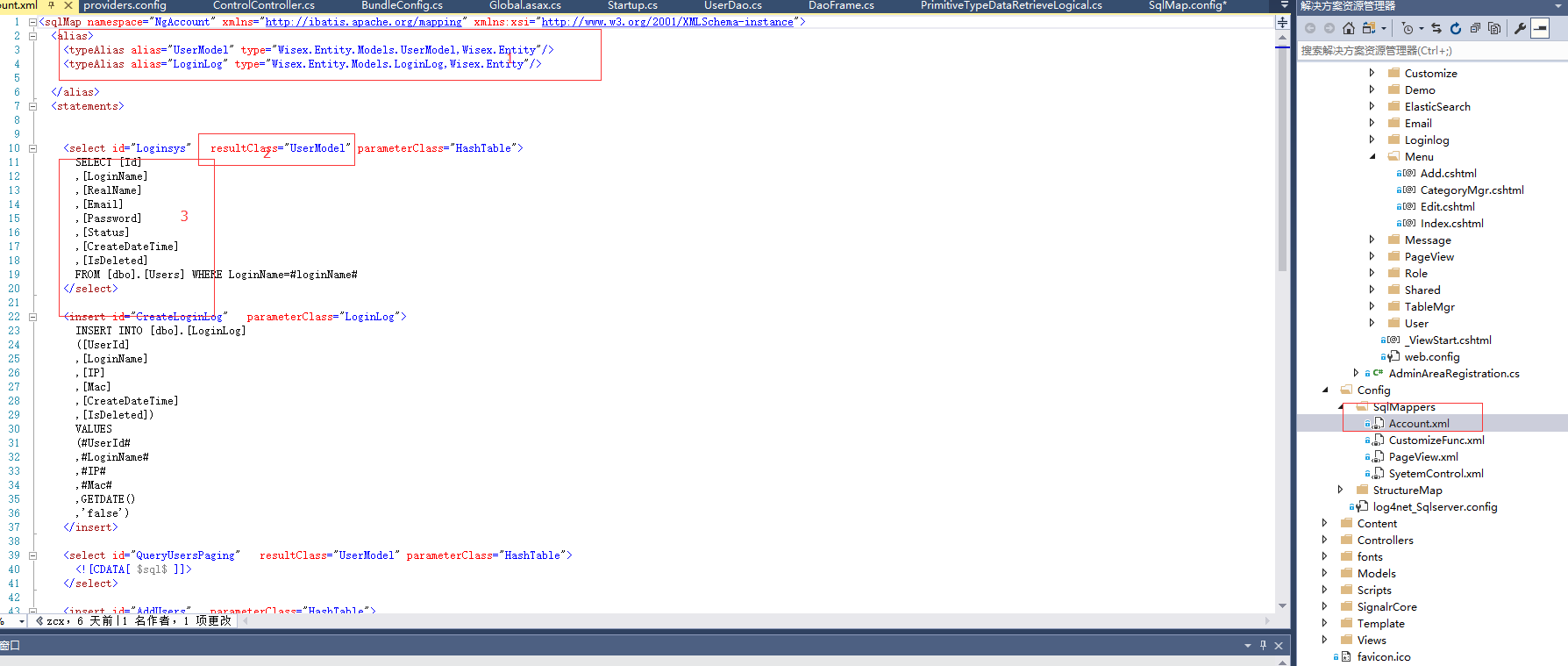1568x666 pixels.
Task: Click the Home icon in Solution Explorer
Action: click(1349, 28)
